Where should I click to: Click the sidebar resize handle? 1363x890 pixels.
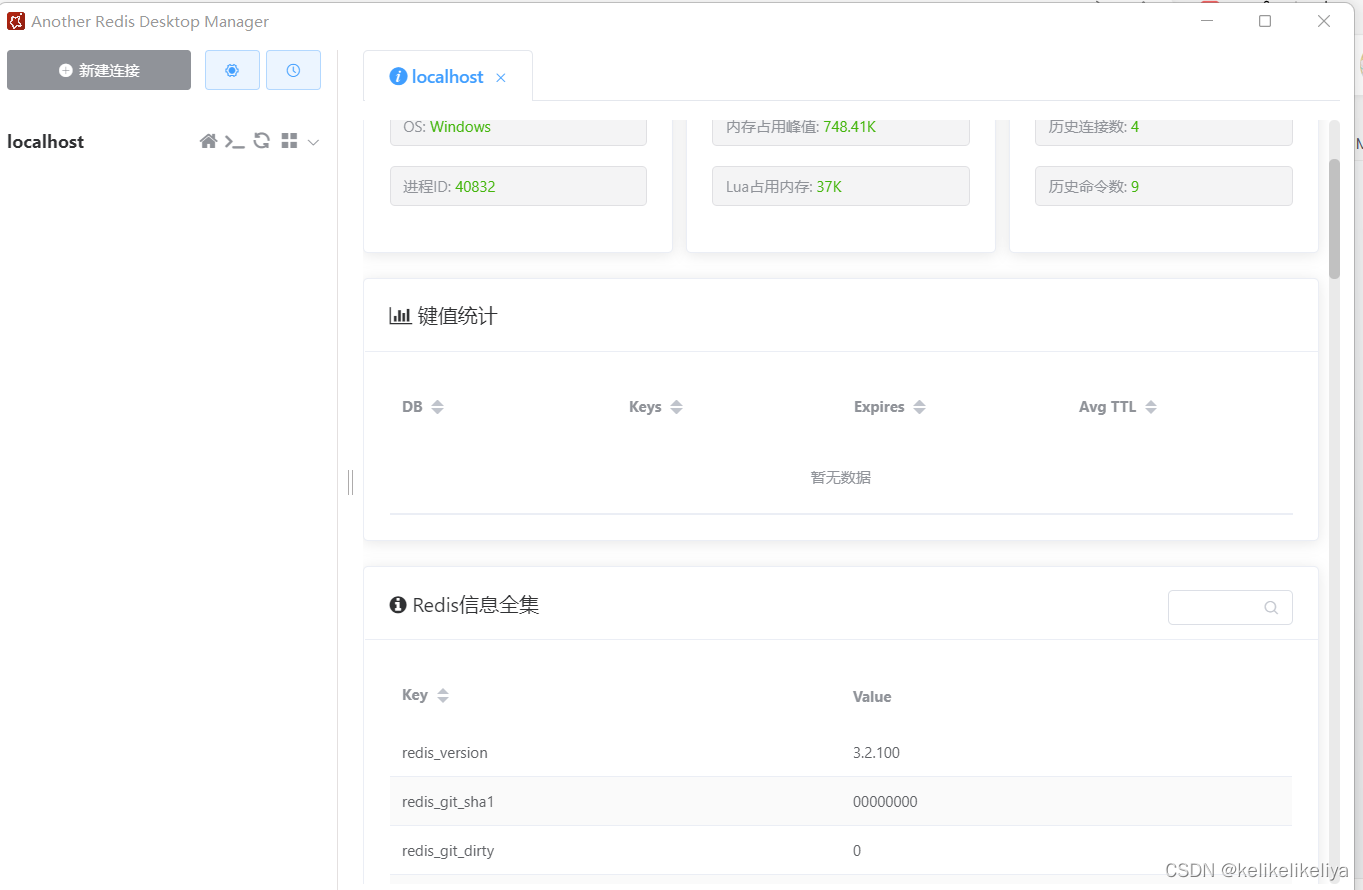[350, 482]
